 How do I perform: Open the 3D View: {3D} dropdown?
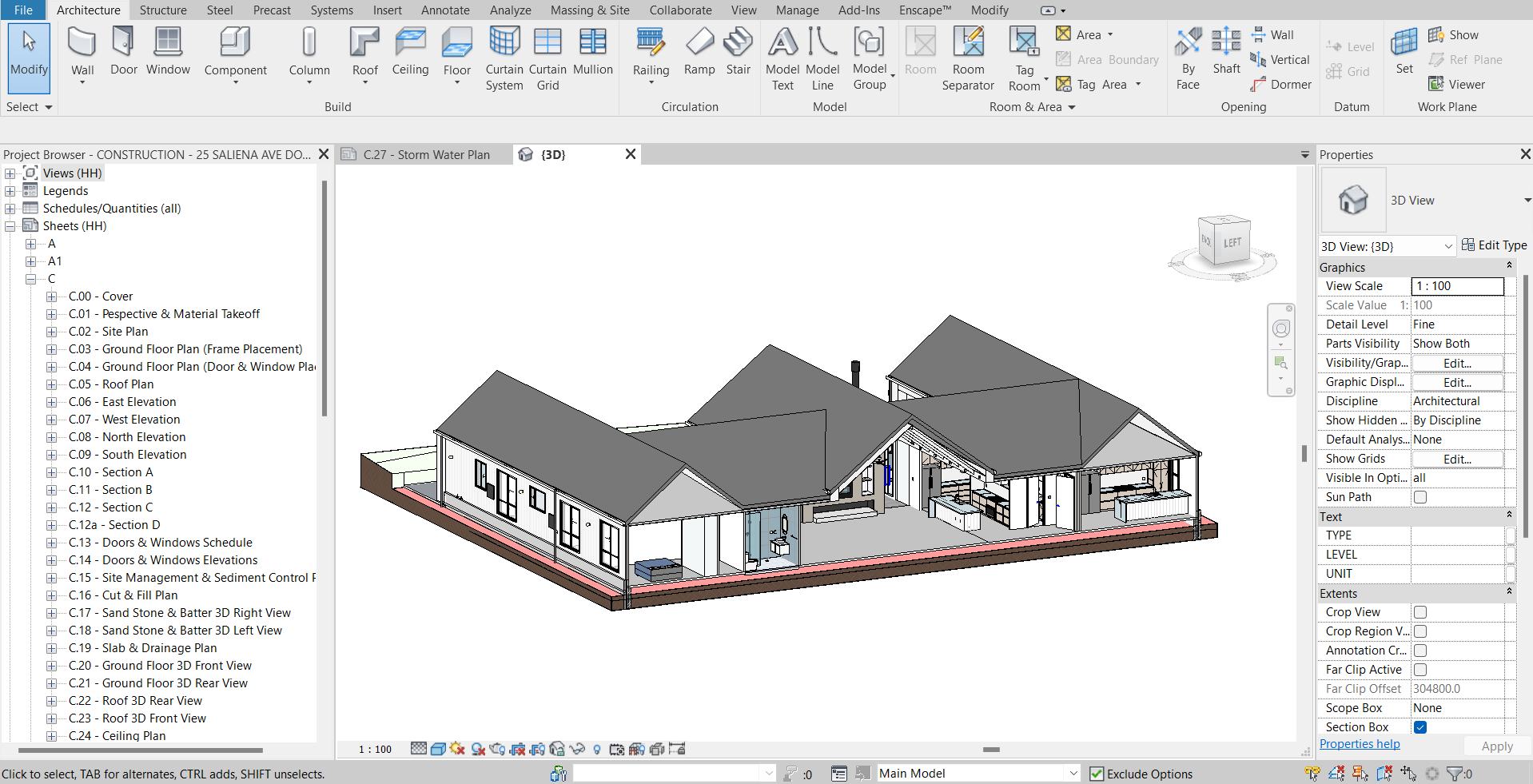click(x=1387, y=246)
